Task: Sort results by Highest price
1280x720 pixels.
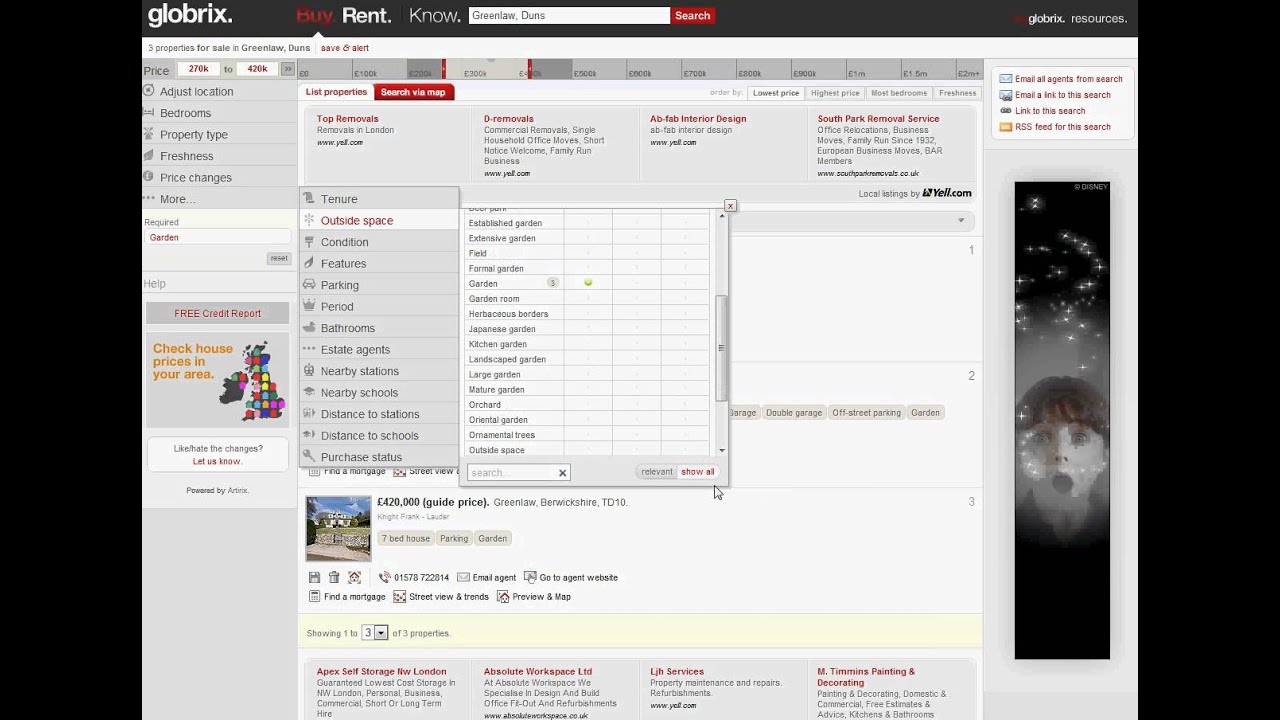Action: (x=835, y=93)
